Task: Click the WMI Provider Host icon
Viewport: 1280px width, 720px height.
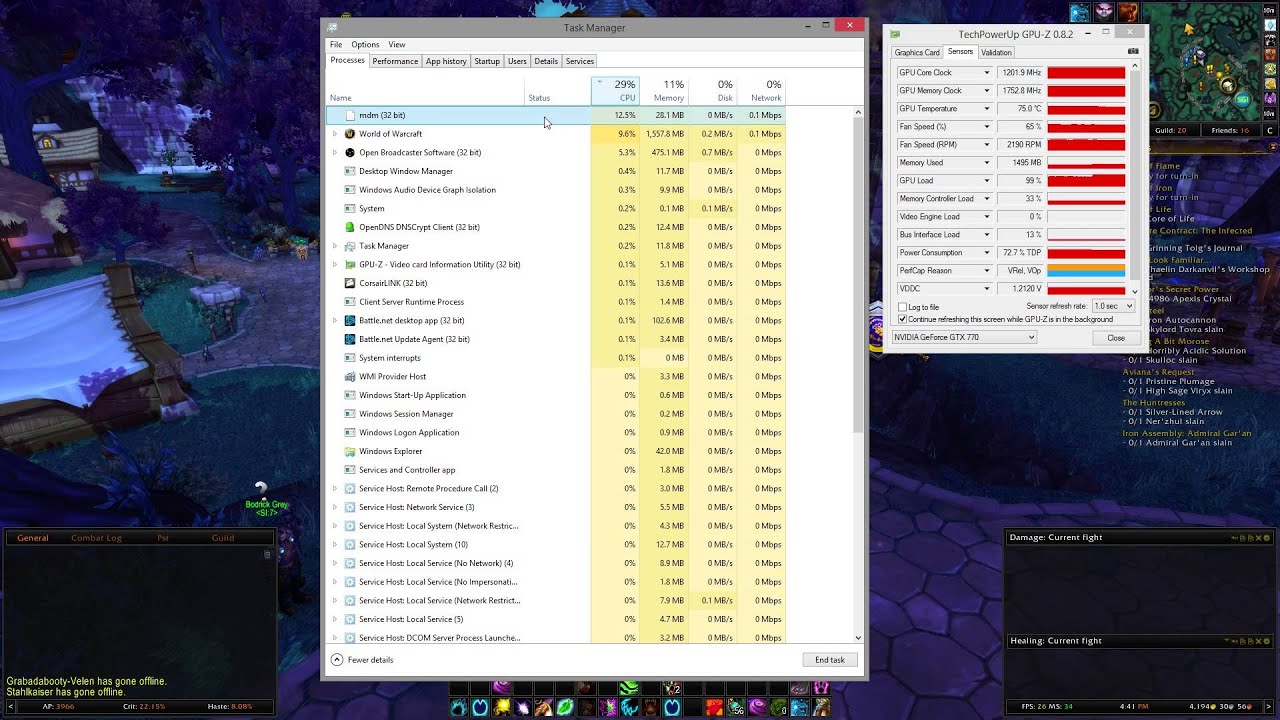Action: pos(350,377)
